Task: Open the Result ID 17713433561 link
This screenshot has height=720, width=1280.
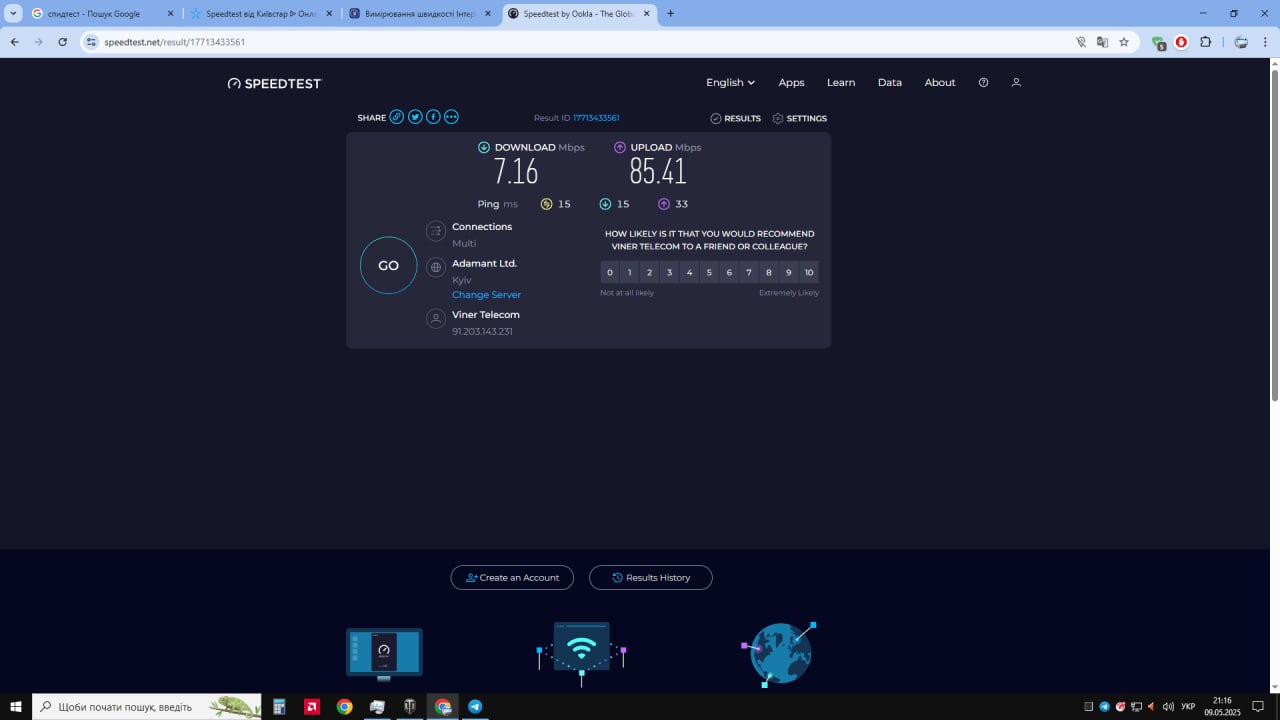Action: [596, 118]
